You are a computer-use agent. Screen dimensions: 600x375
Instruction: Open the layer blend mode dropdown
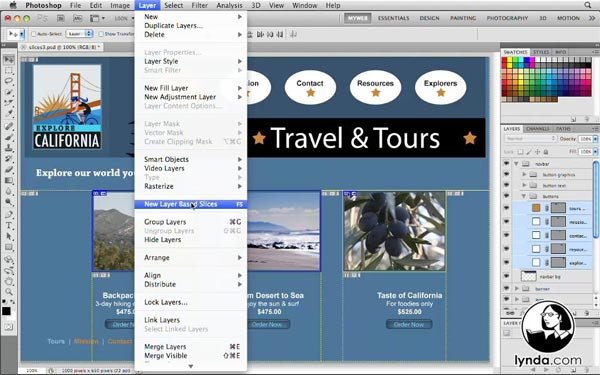point(530,139)
